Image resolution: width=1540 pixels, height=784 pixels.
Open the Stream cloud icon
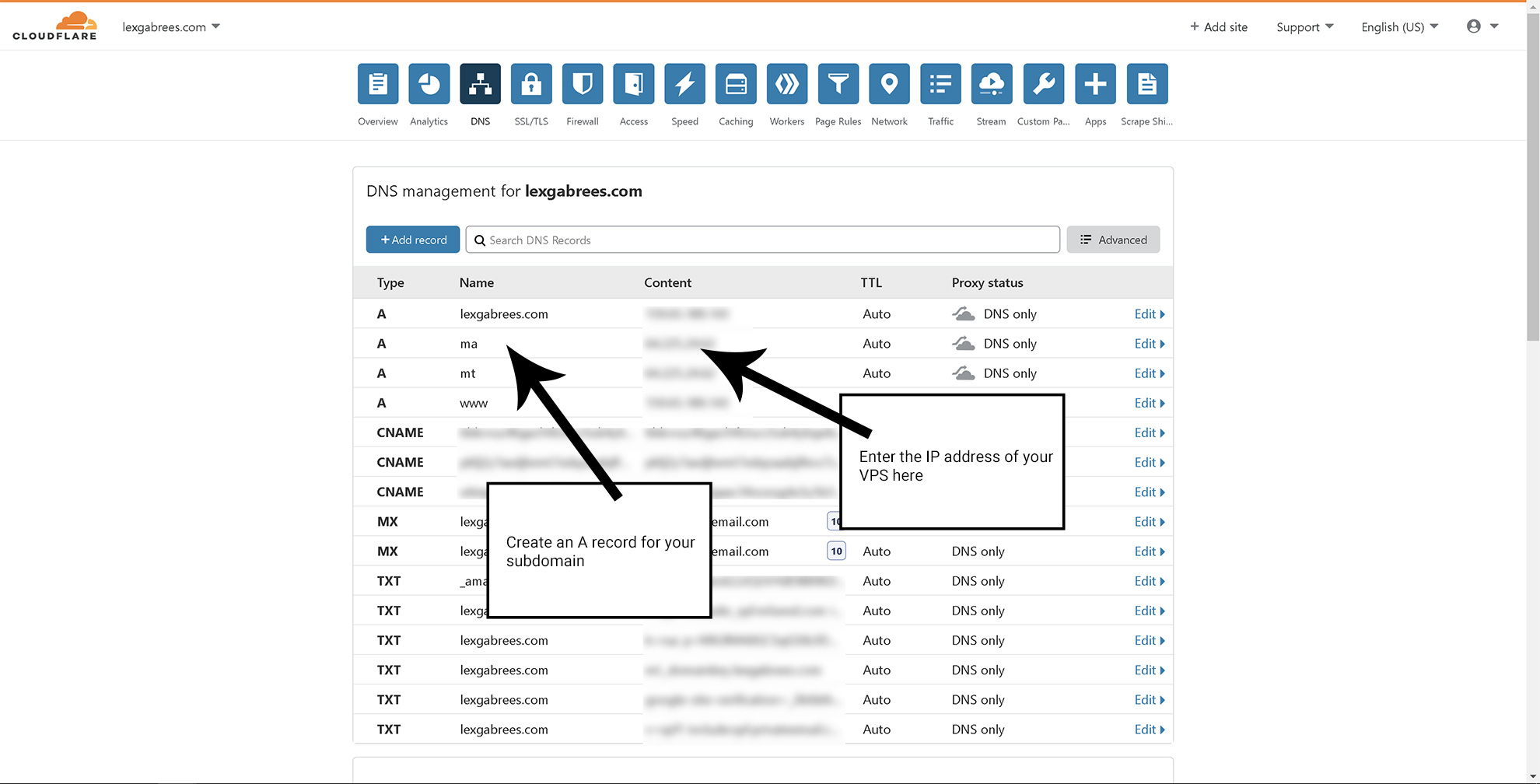[991, 84]
